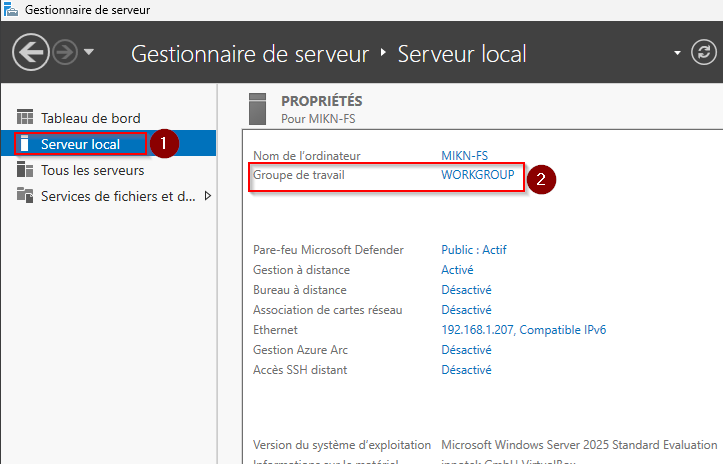Viewport: 723px width, 464px height.
Task: Click the Serveur local breadcrumb title
Action: [462, 54]
